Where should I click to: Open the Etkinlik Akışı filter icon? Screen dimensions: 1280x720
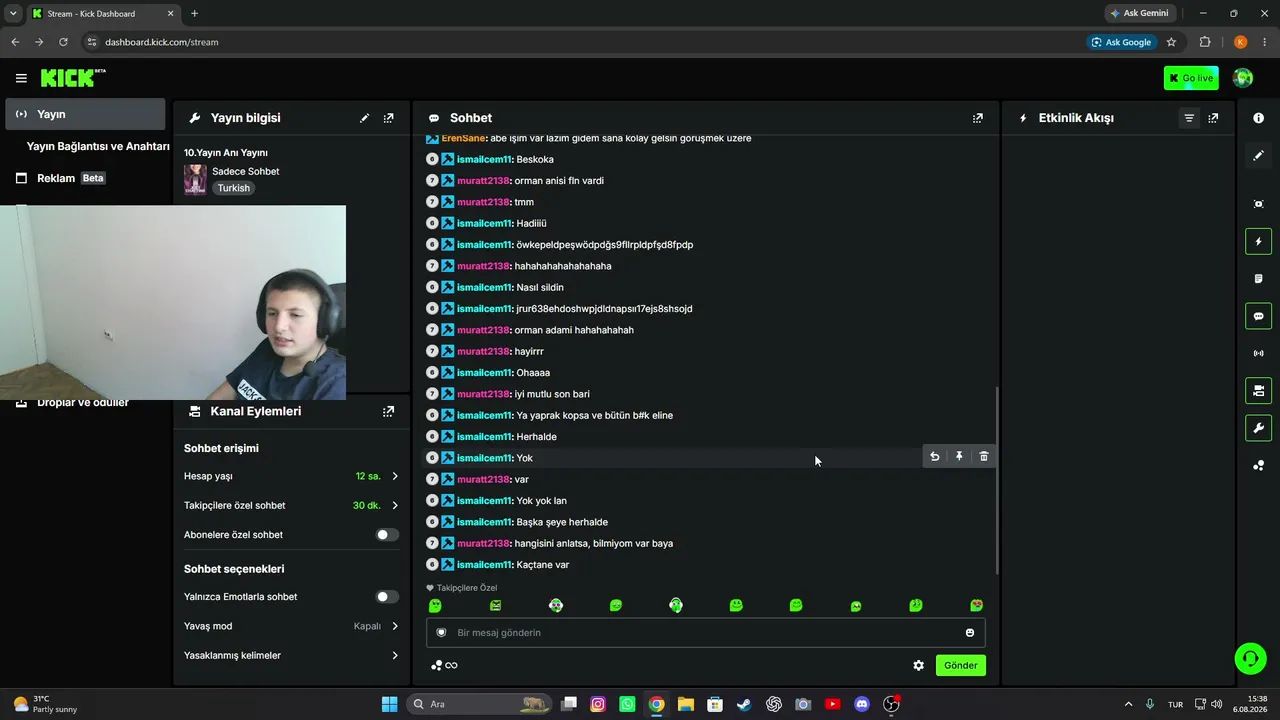pyautogui.click(x=1189, y=118)
